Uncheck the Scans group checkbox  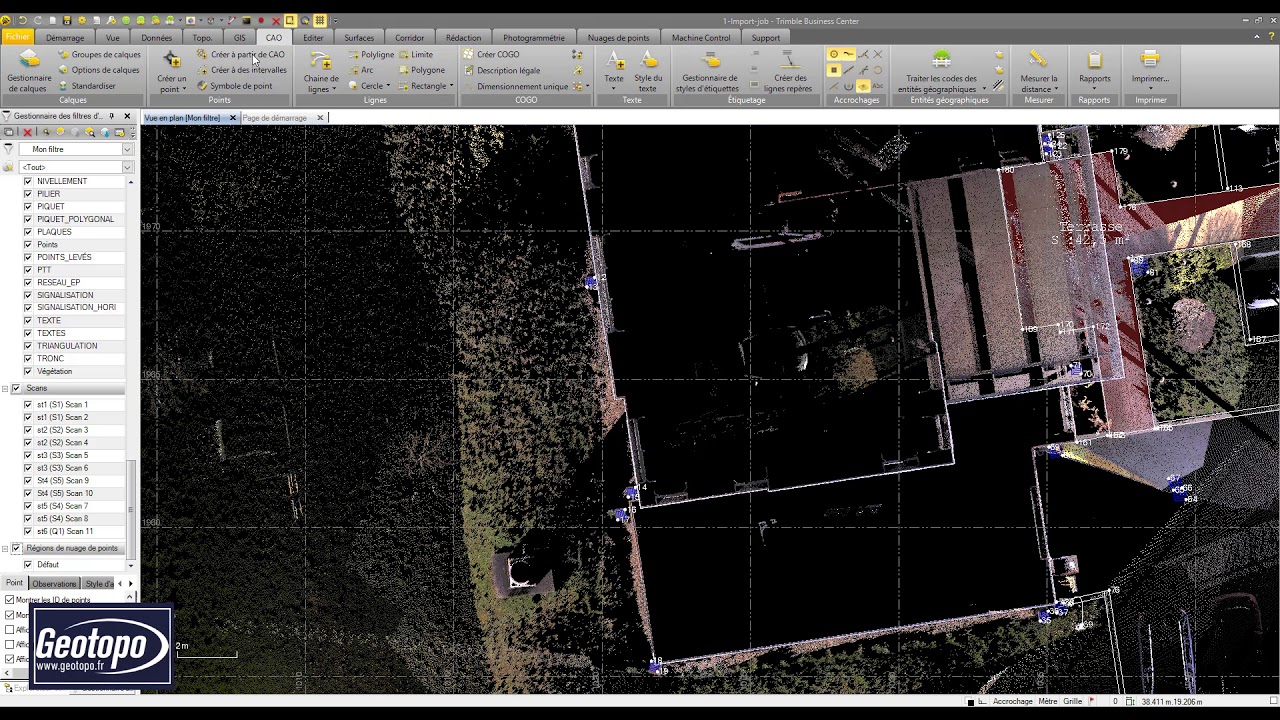(16, 388)
